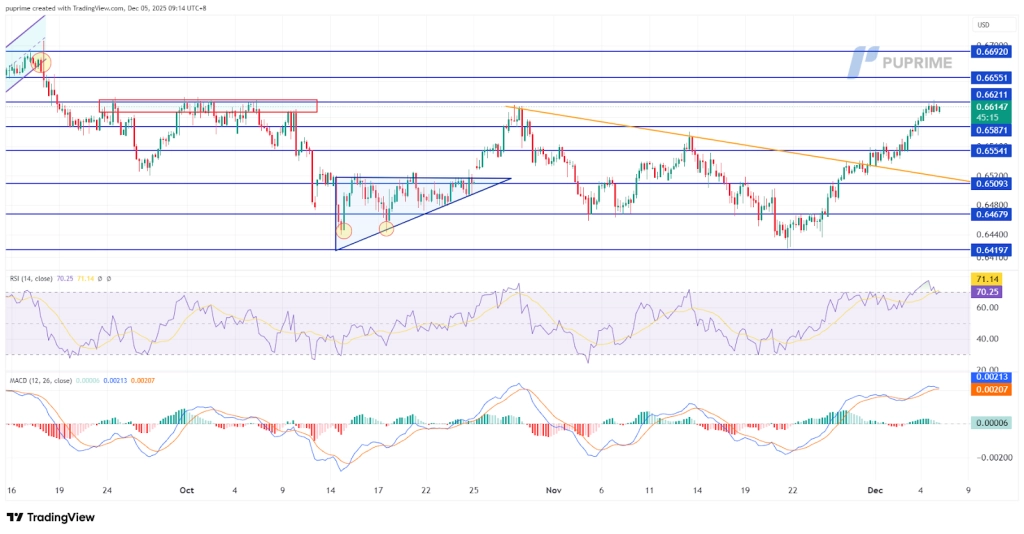
Task: Click the first orange circle in the triangle
Action: pos(344,231)
